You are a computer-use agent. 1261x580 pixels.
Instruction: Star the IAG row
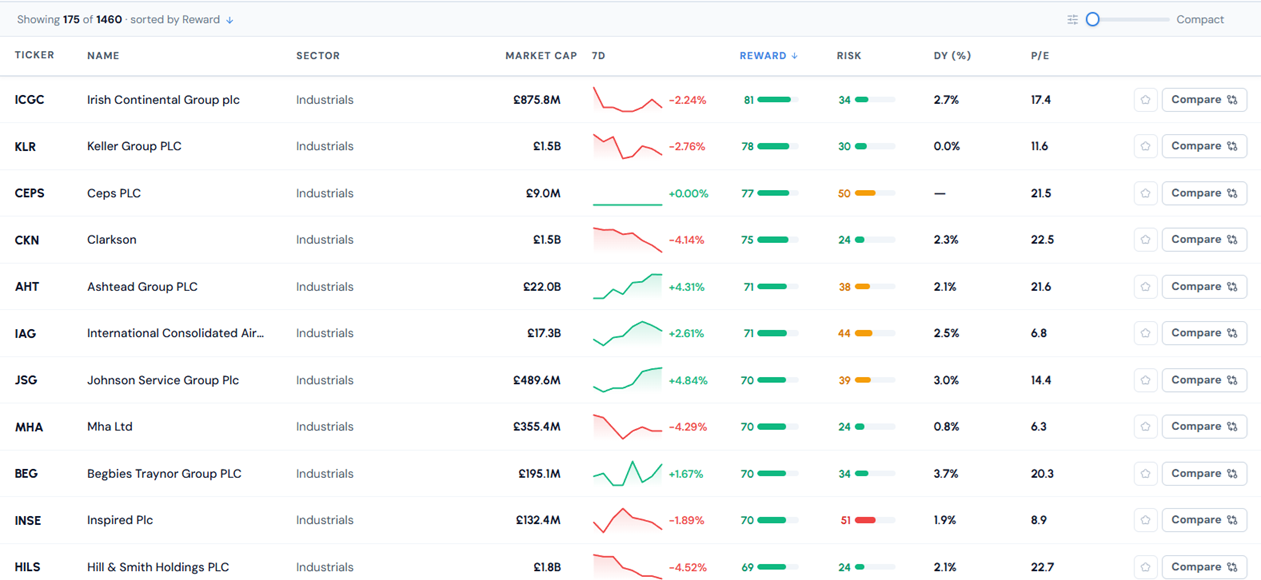pos(1145,333)
